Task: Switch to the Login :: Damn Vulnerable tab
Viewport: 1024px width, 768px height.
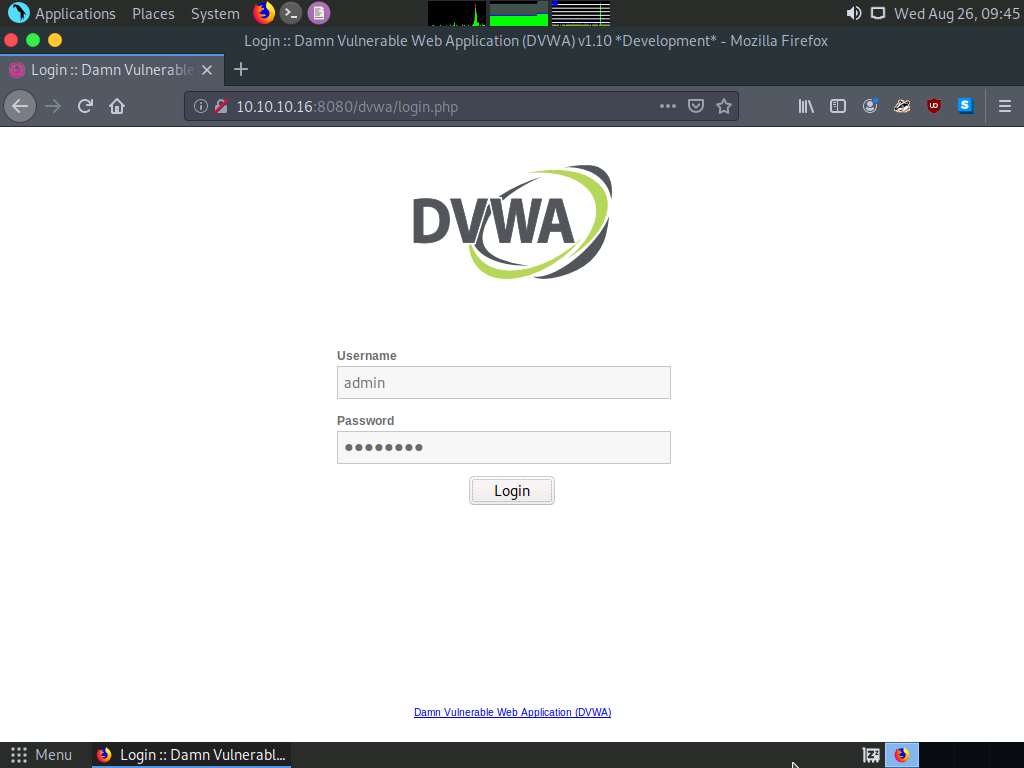Action: click(110, 70)
